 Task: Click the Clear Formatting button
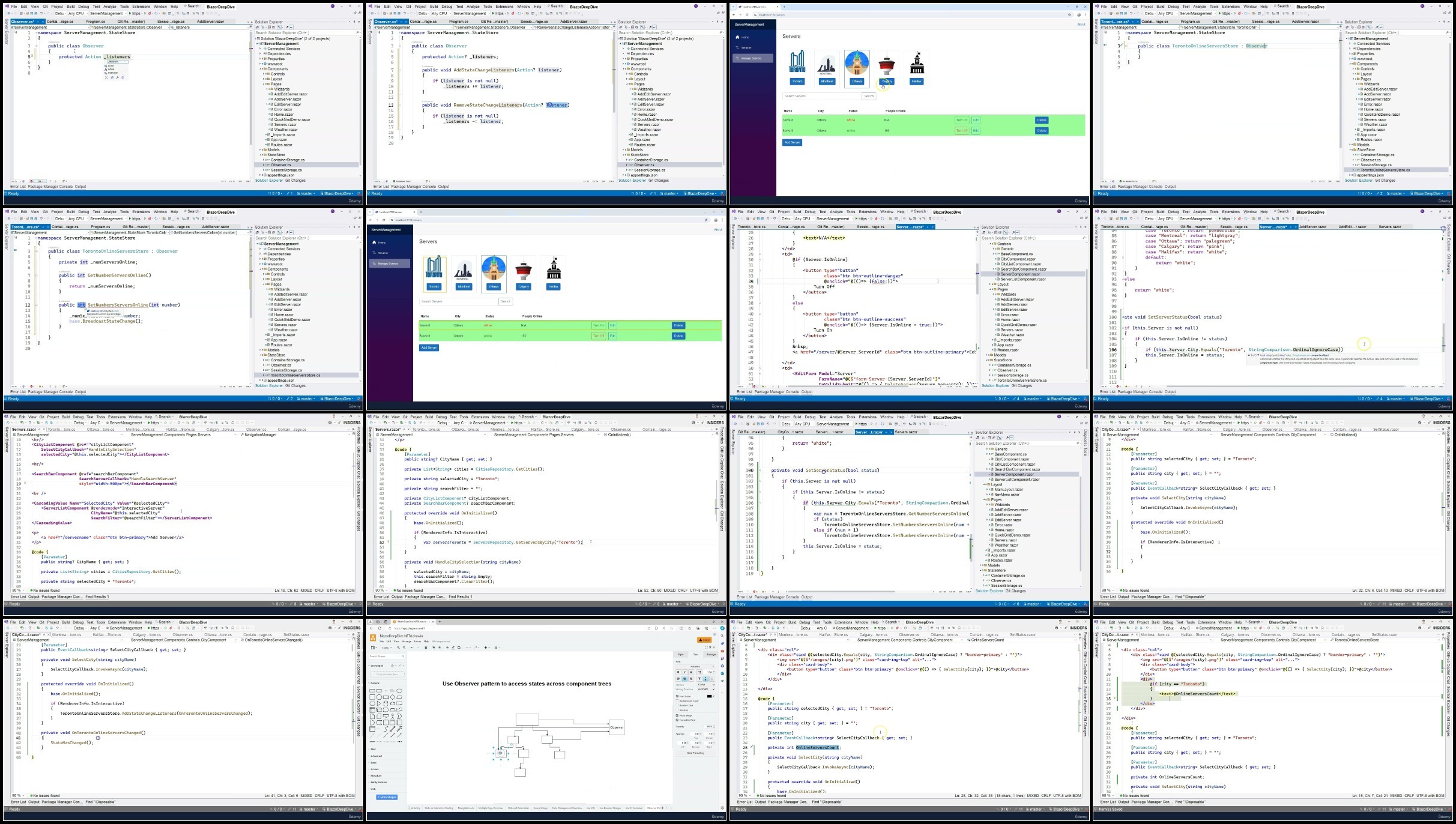click(695, 753)
